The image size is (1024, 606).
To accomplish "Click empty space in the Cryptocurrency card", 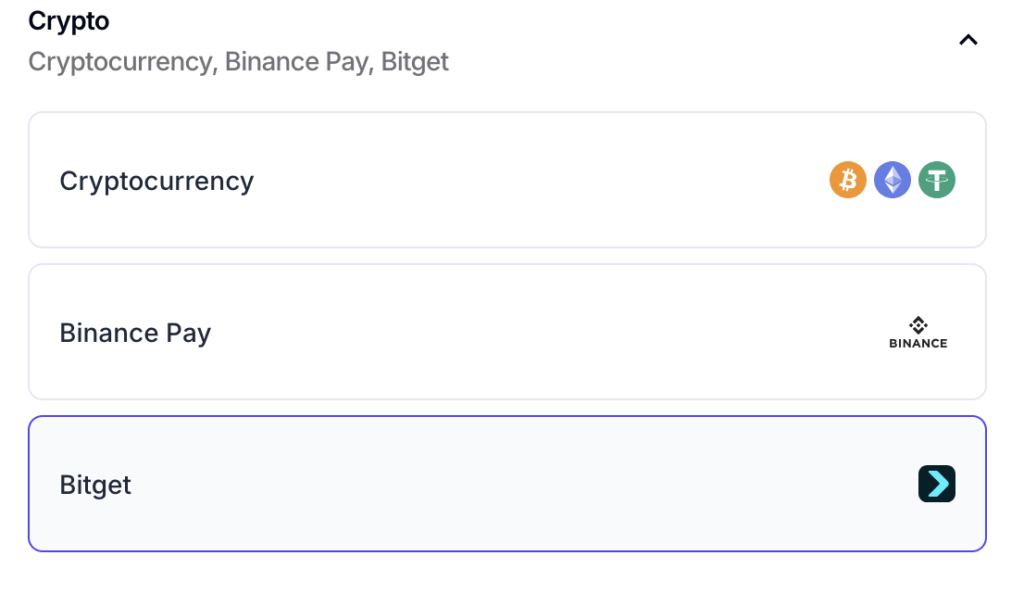I will point(536,180).
